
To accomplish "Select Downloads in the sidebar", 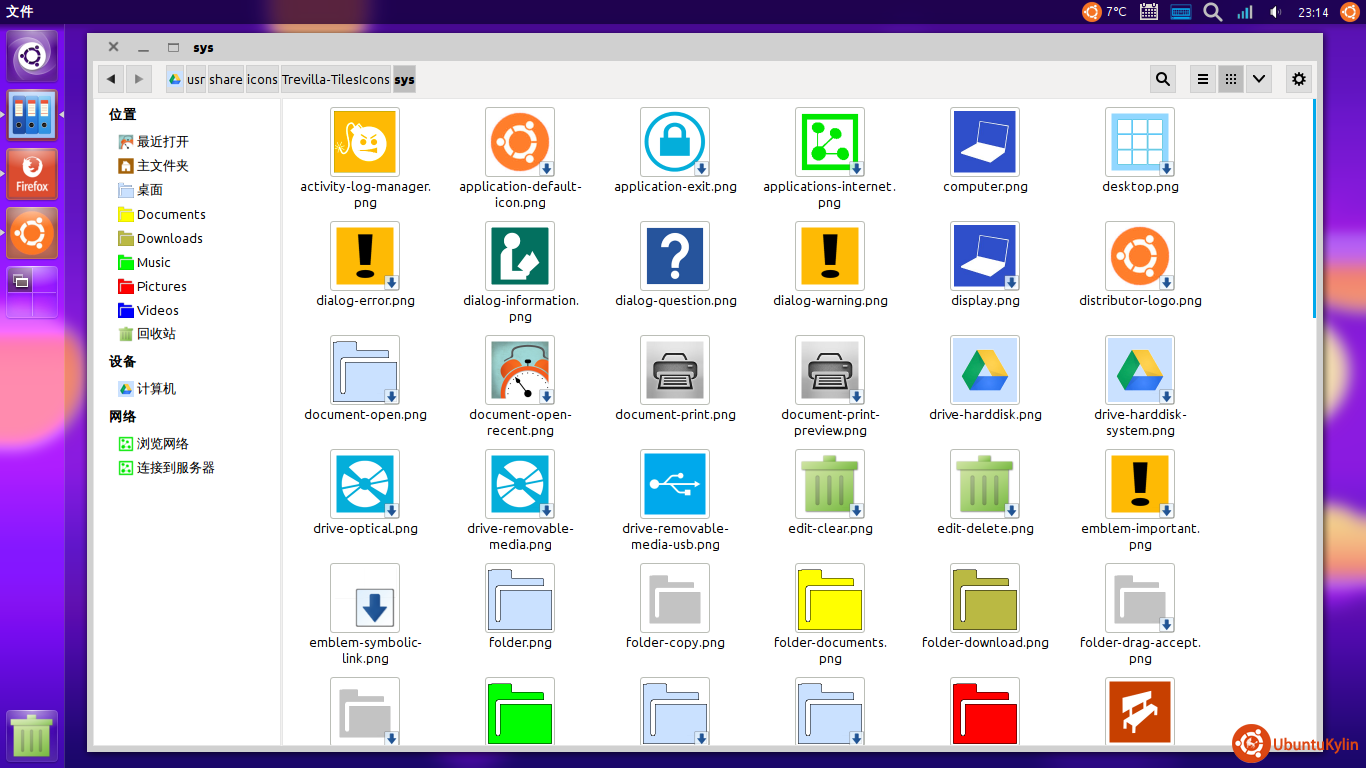I will click(169, 238).
